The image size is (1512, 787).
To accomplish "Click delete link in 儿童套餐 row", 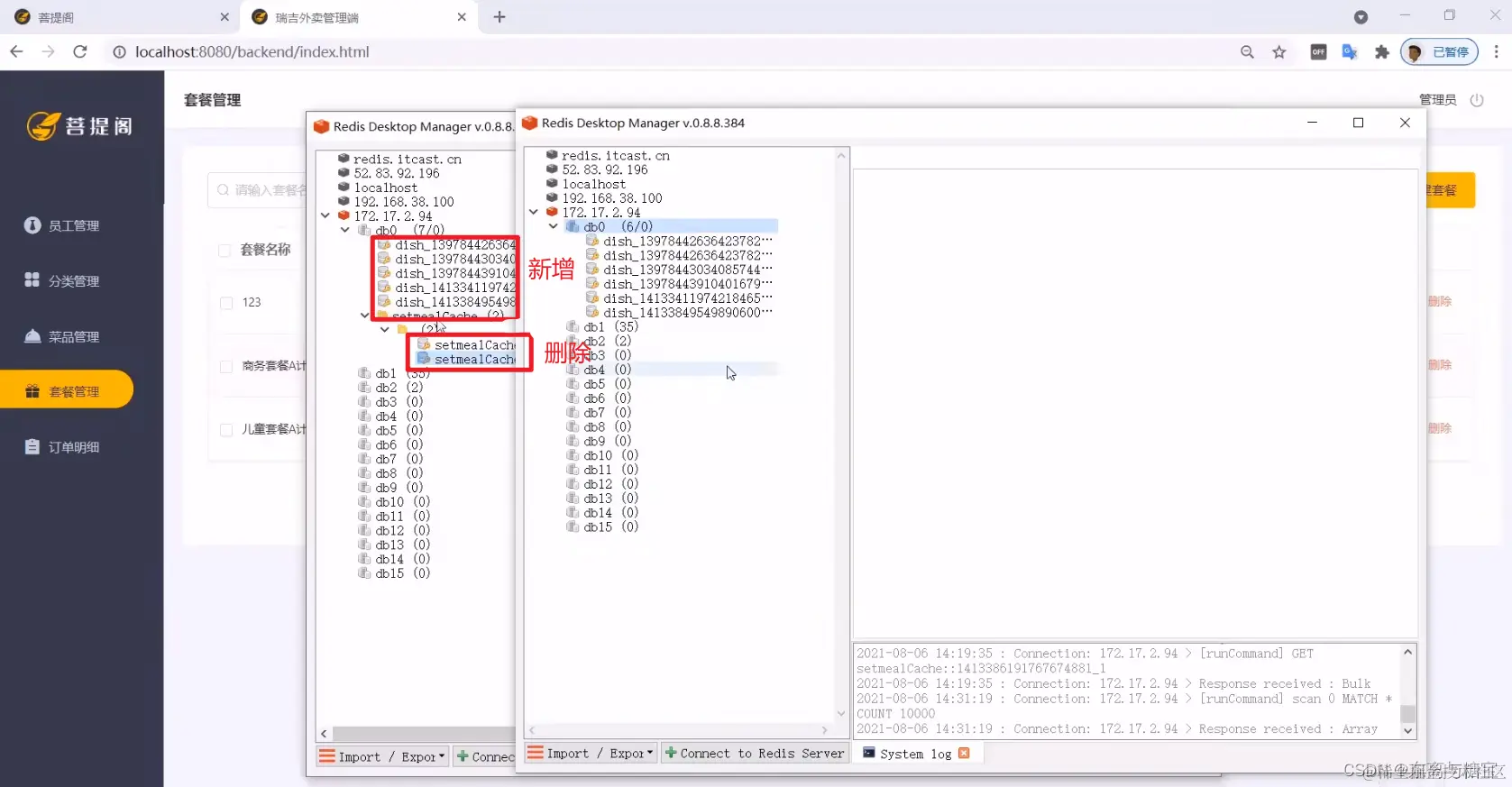I will (1440, 429).
